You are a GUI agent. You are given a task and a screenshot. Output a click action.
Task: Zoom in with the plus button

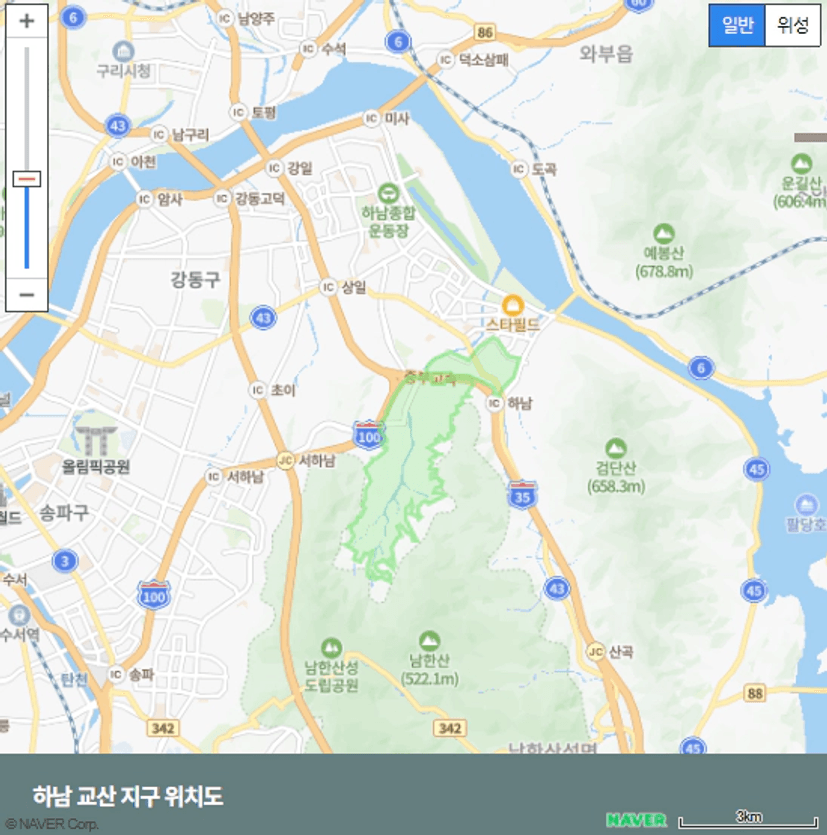click(x=27, y=21)
